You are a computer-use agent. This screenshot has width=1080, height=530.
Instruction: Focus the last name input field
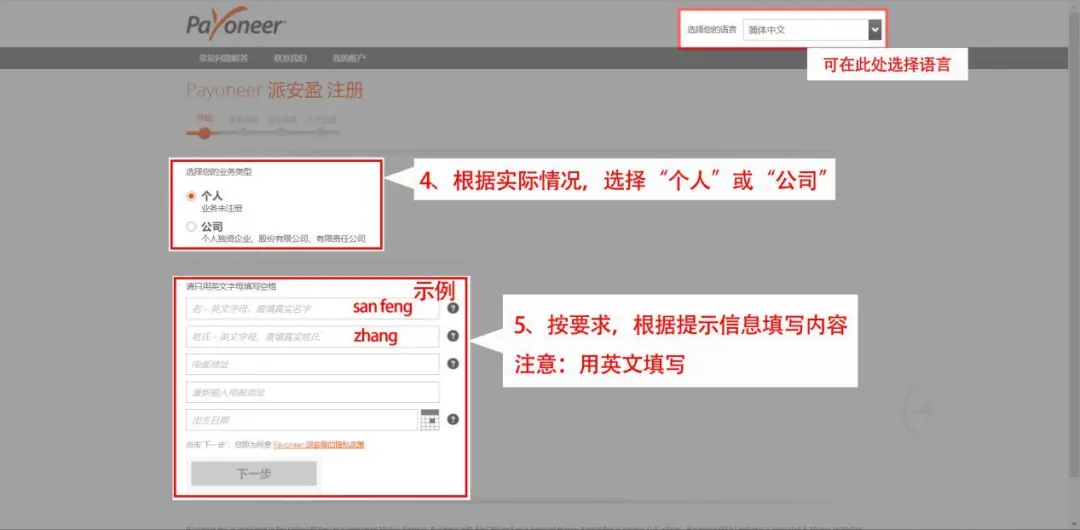tap(312, 336)
